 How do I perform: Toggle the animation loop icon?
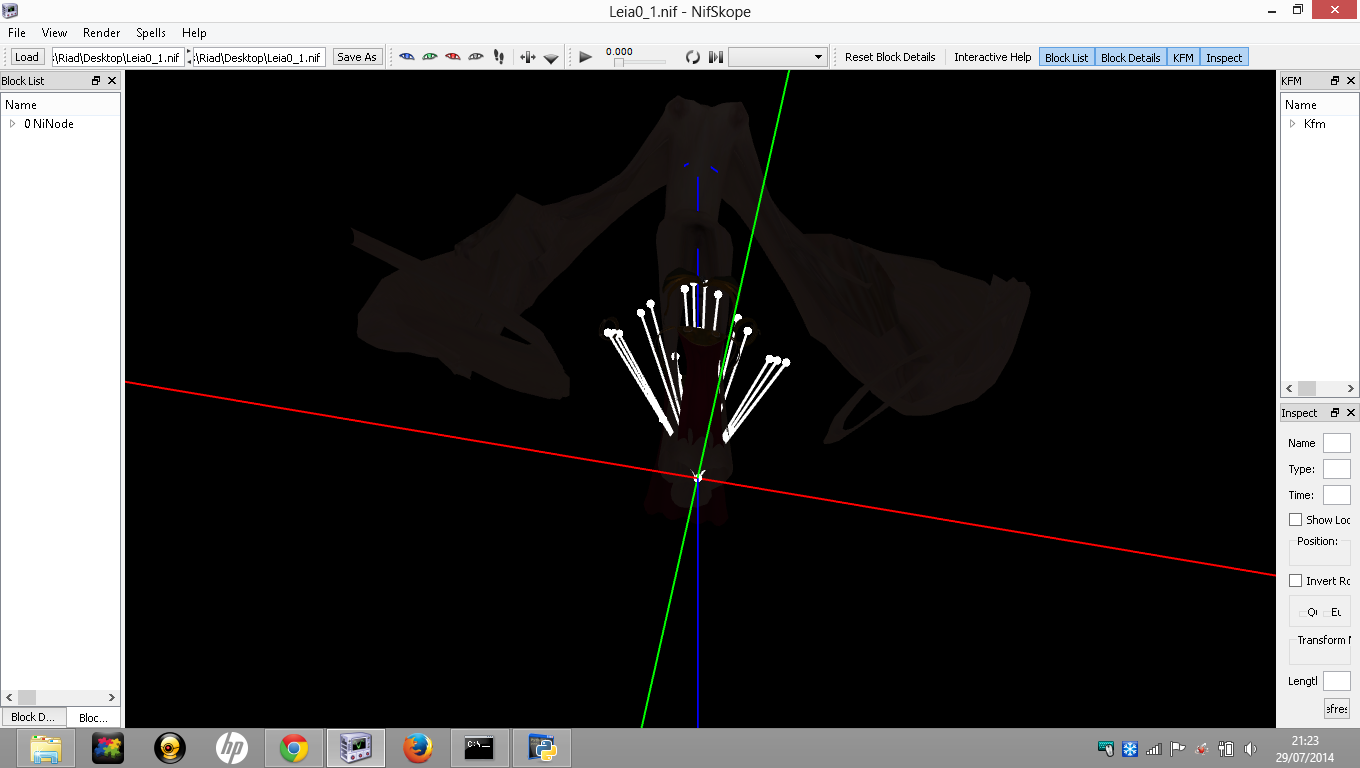point(692,57)
